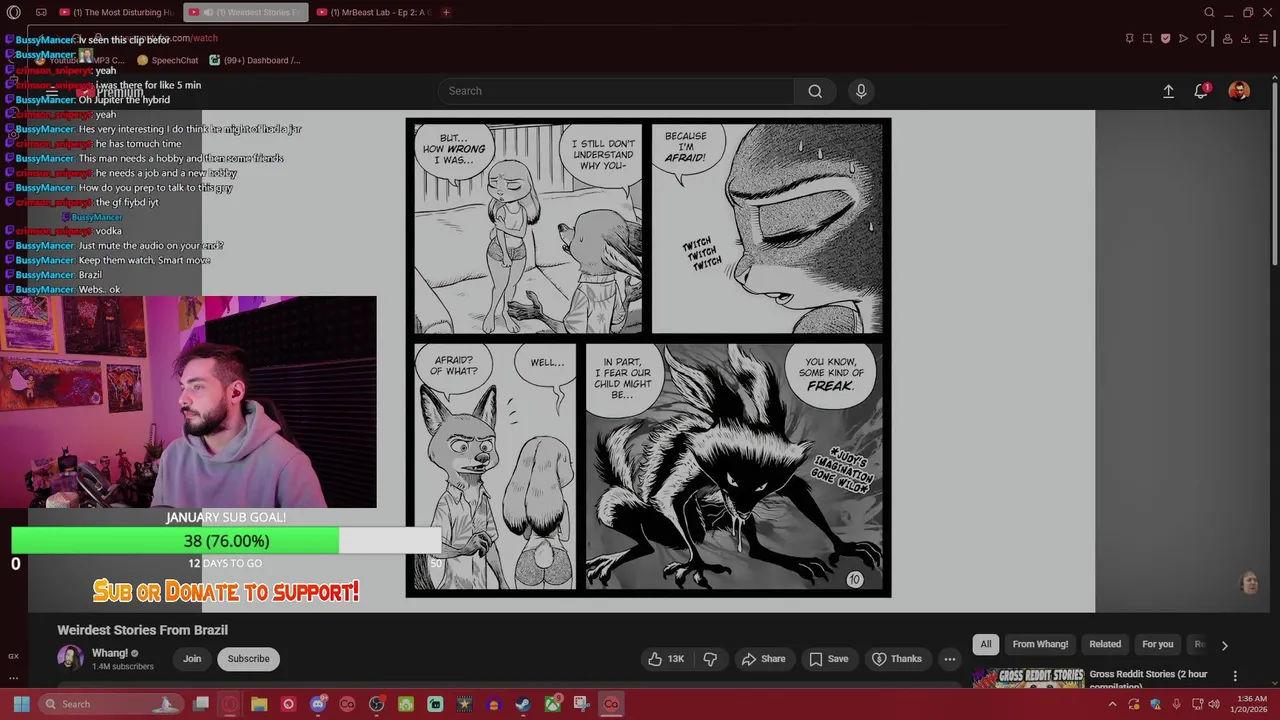
Task: Dislike the video
Action: tap(710, 659)
